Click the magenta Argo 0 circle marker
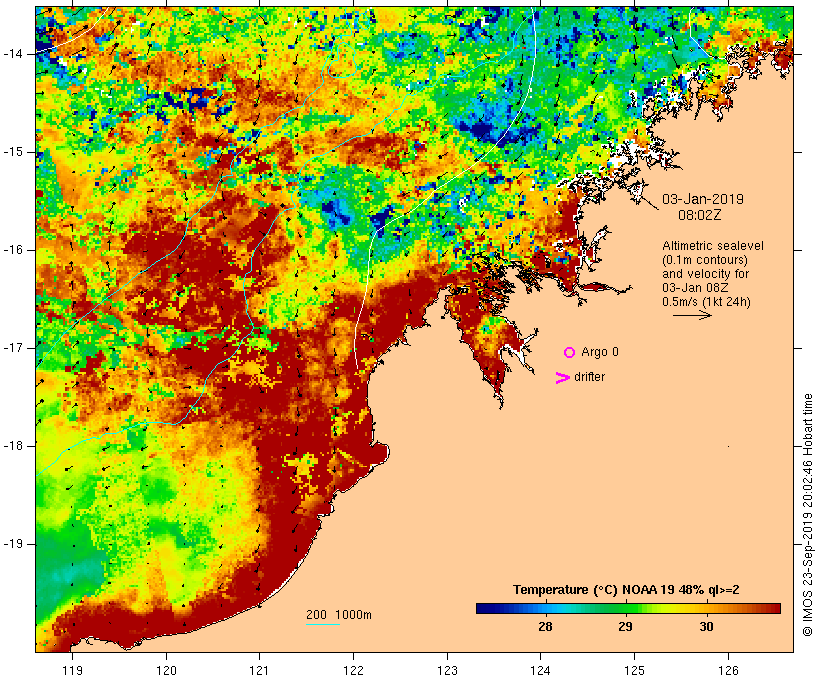 pos(570,353)
